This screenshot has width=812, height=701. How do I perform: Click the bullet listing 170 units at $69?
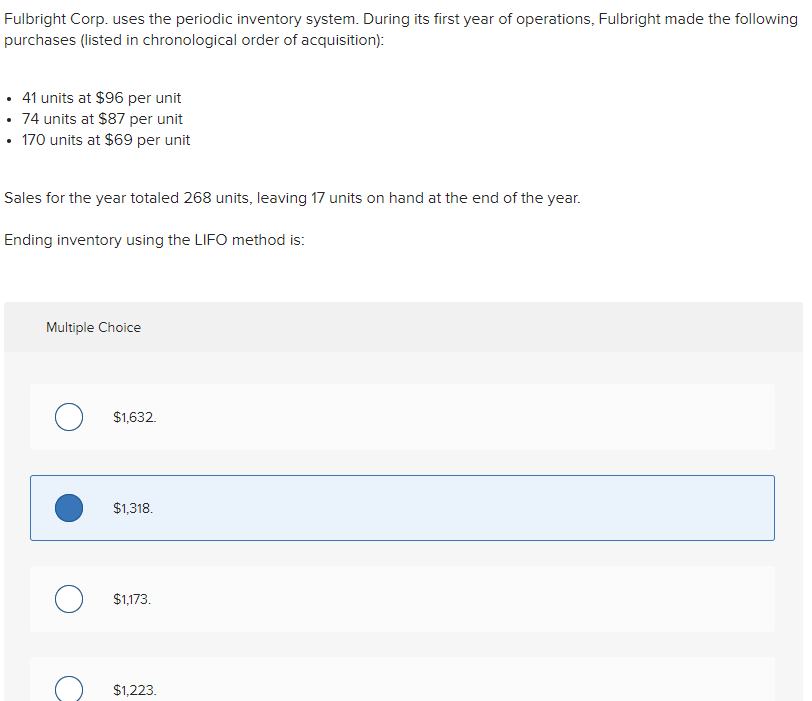click(x=106, y=140)
